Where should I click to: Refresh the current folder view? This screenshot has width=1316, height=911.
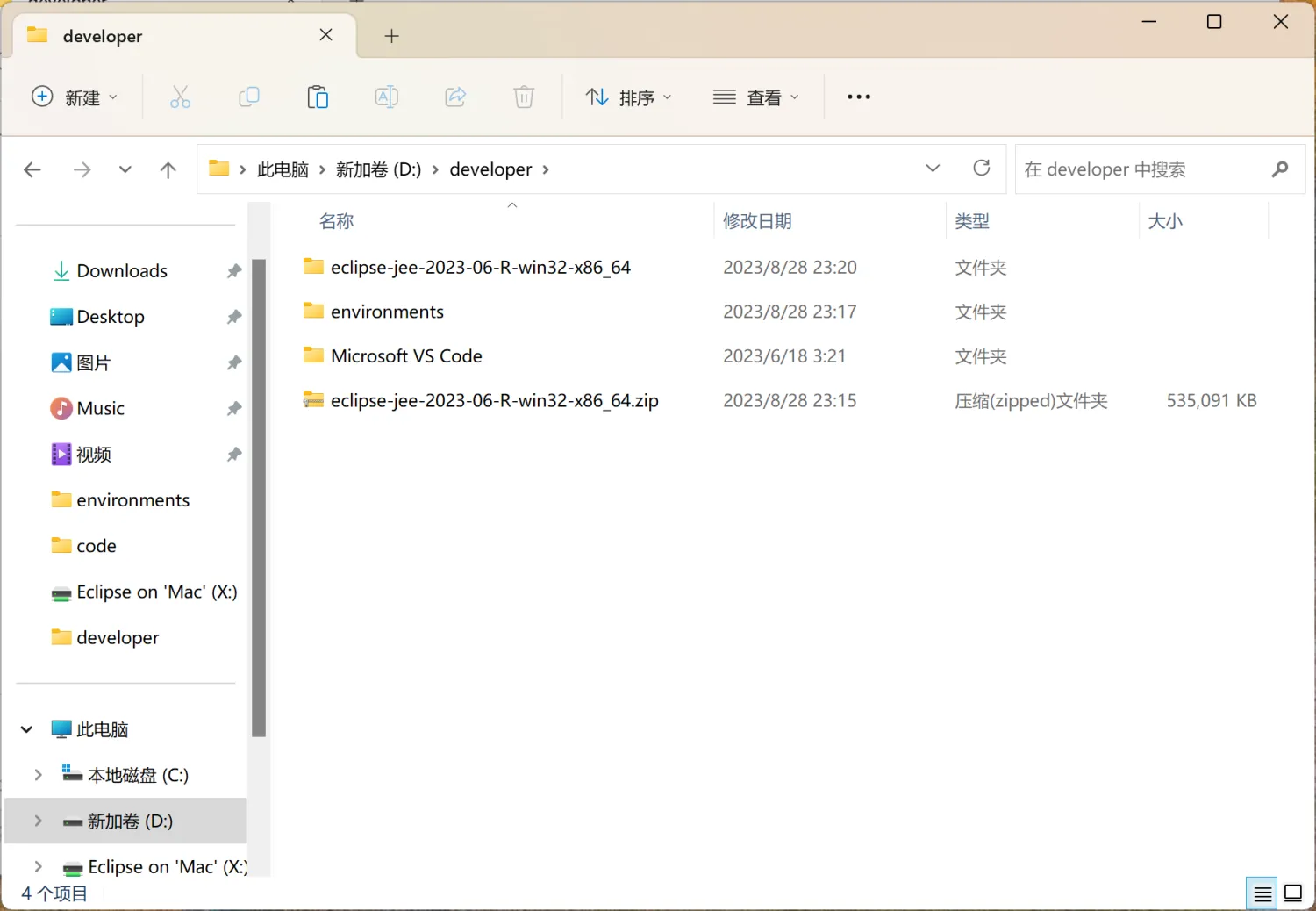click(982, 169)
